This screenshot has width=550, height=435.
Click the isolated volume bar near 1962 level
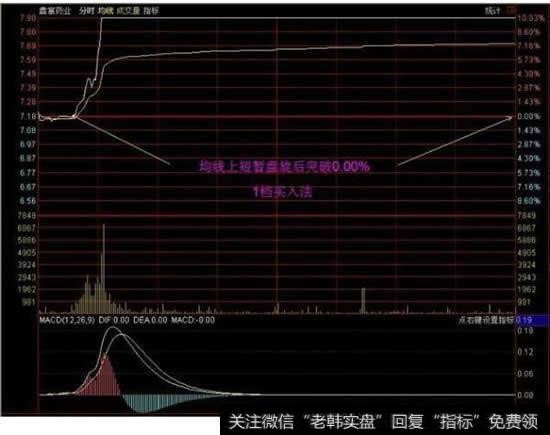tap(363, 300)
